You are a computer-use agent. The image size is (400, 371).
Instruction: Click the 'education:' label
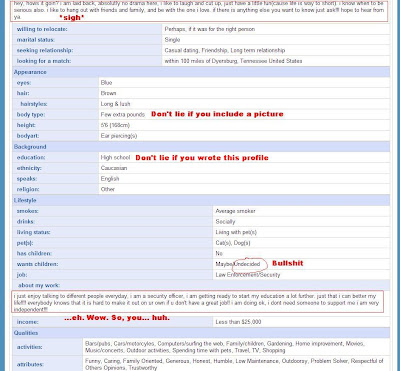31,157
